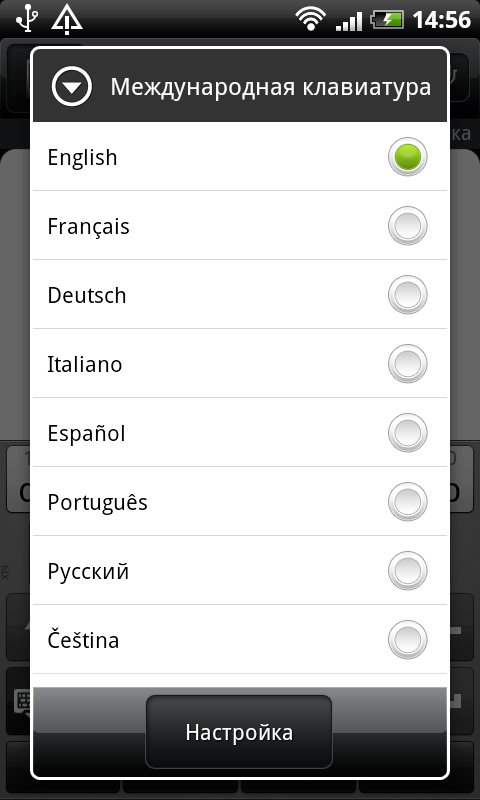Image resolution: width=480 pixels, height=800 pixels.
Task: Tap the cellular signal bars icon
Action: pyautogui.click(x=349, y=21)
